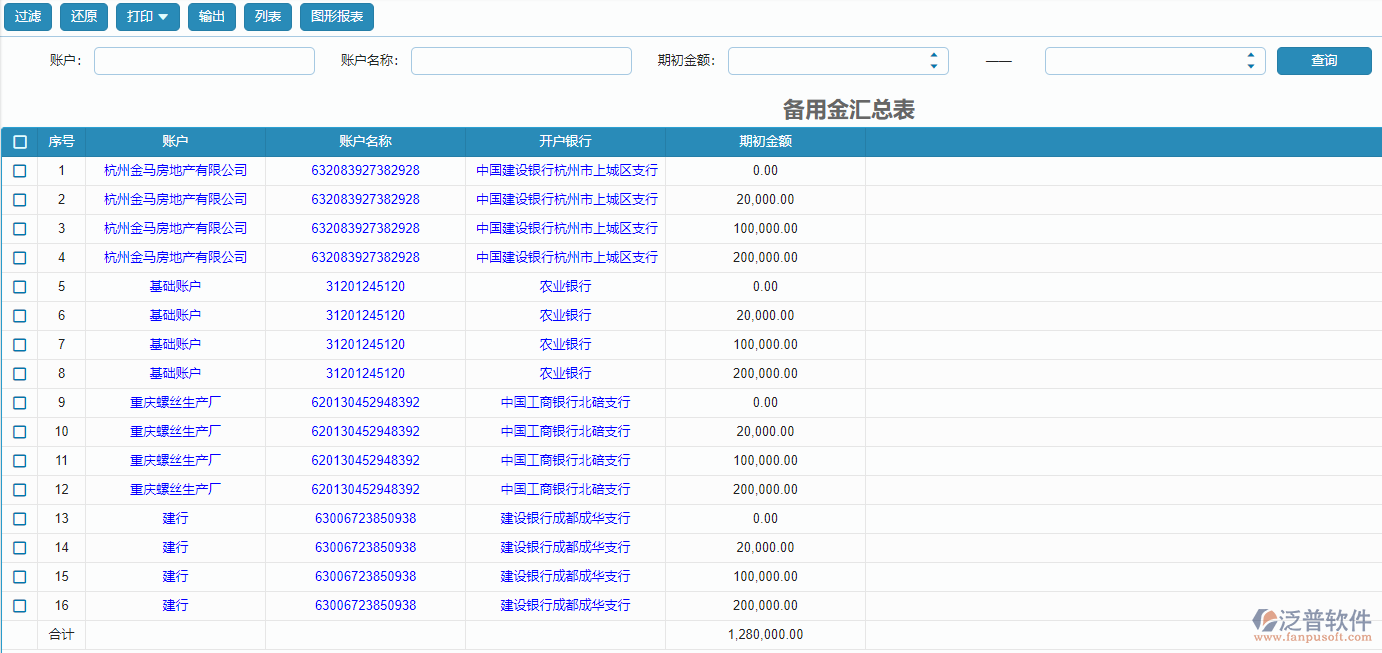
Task: Toggle the select-all checkbox in table header
Action: (x=19, y=141)
